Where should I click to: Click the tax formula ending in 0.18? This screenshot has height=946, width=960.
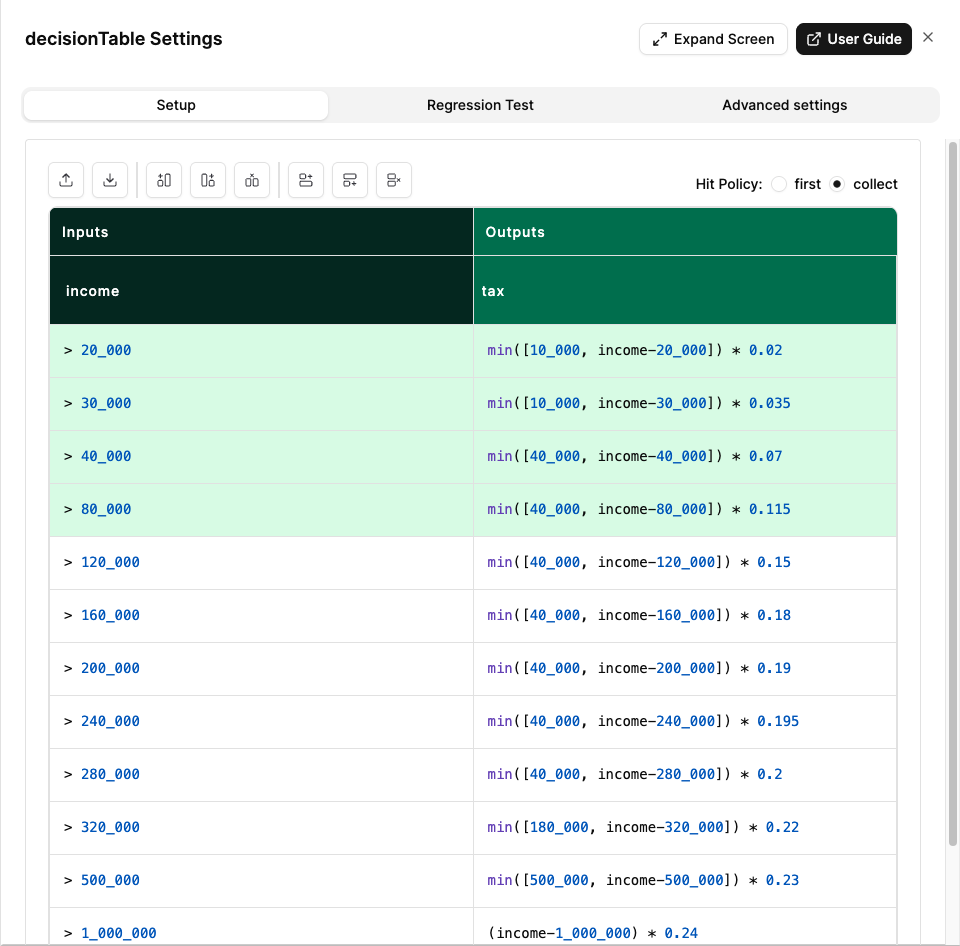[x=685, y=616]
